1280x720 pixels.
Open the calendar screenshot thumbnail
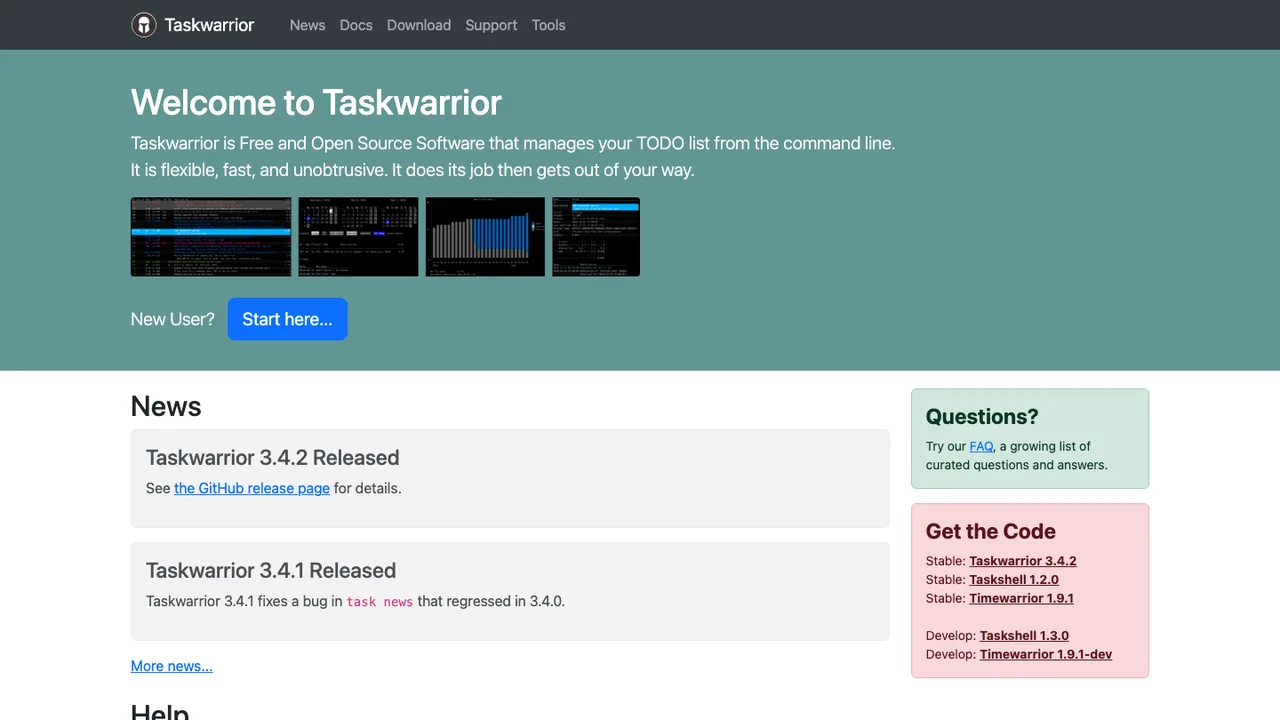pos(358,237)
